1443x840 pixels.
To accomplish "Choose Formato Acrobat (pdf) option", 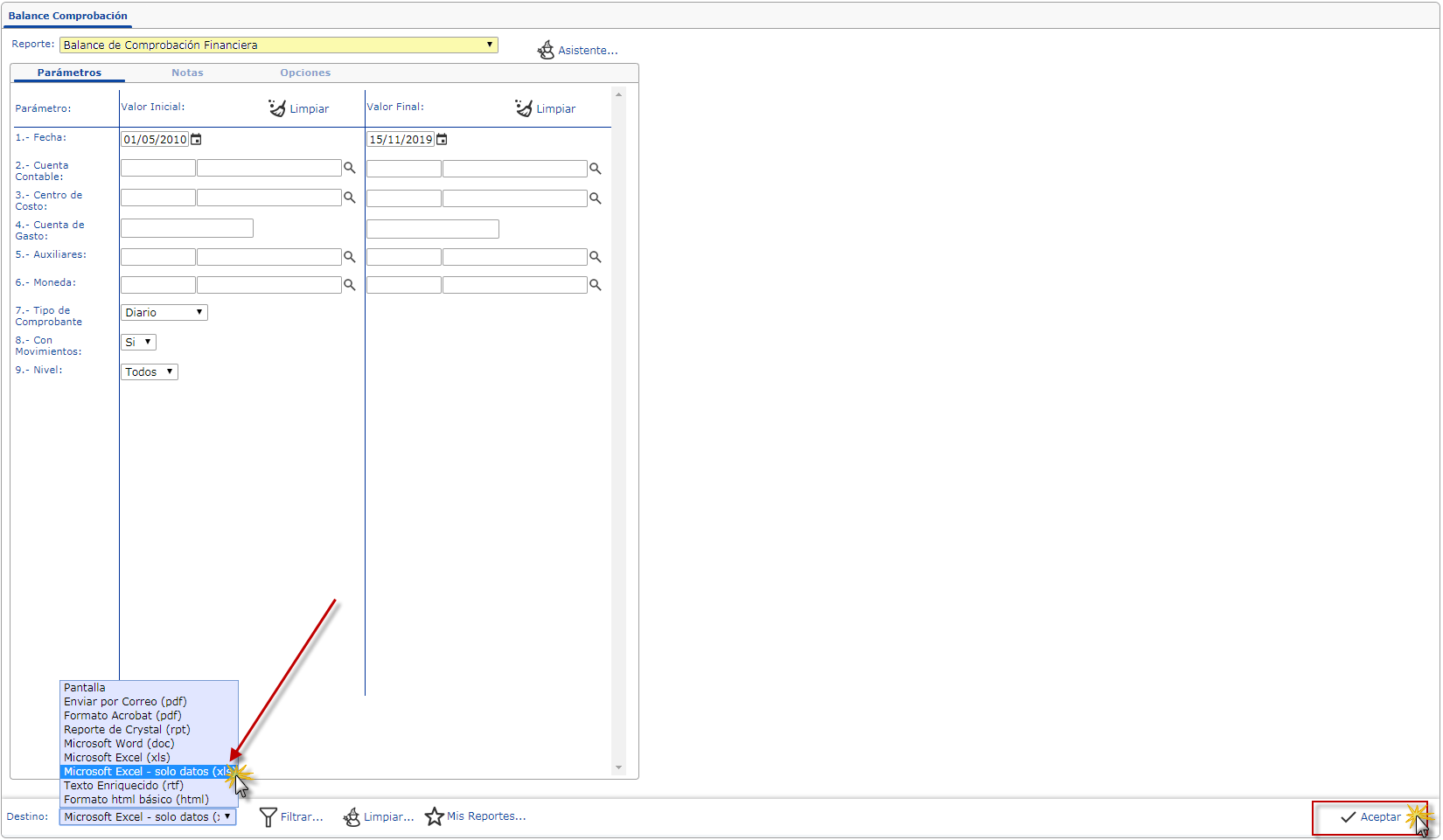I will tap(149, 716).
